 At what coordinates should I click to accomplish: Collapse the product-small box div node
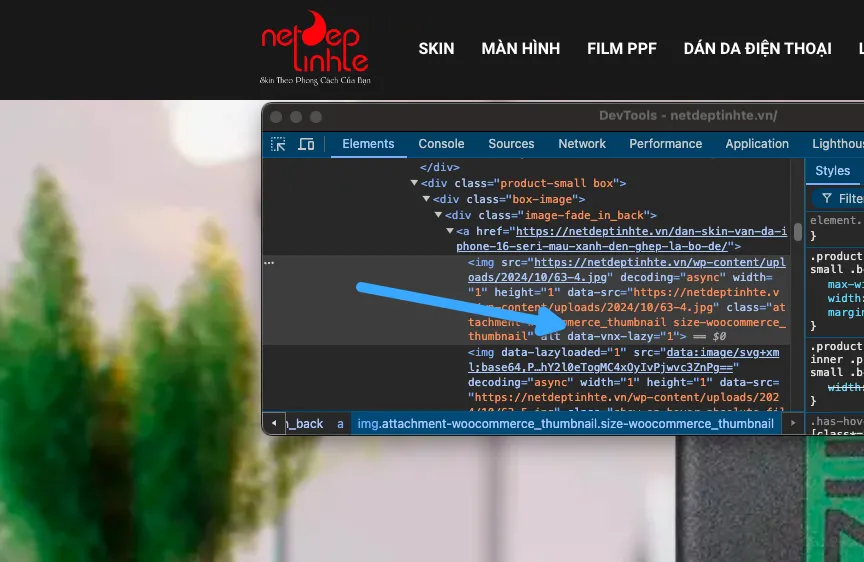(414, 183)
